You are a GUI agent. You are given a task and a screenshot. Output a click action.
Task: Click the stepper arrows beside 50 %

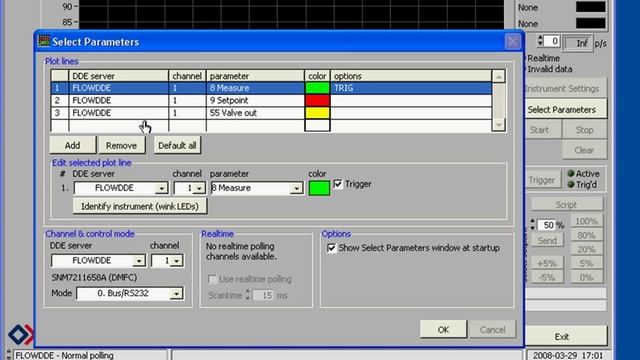(533, 224)
